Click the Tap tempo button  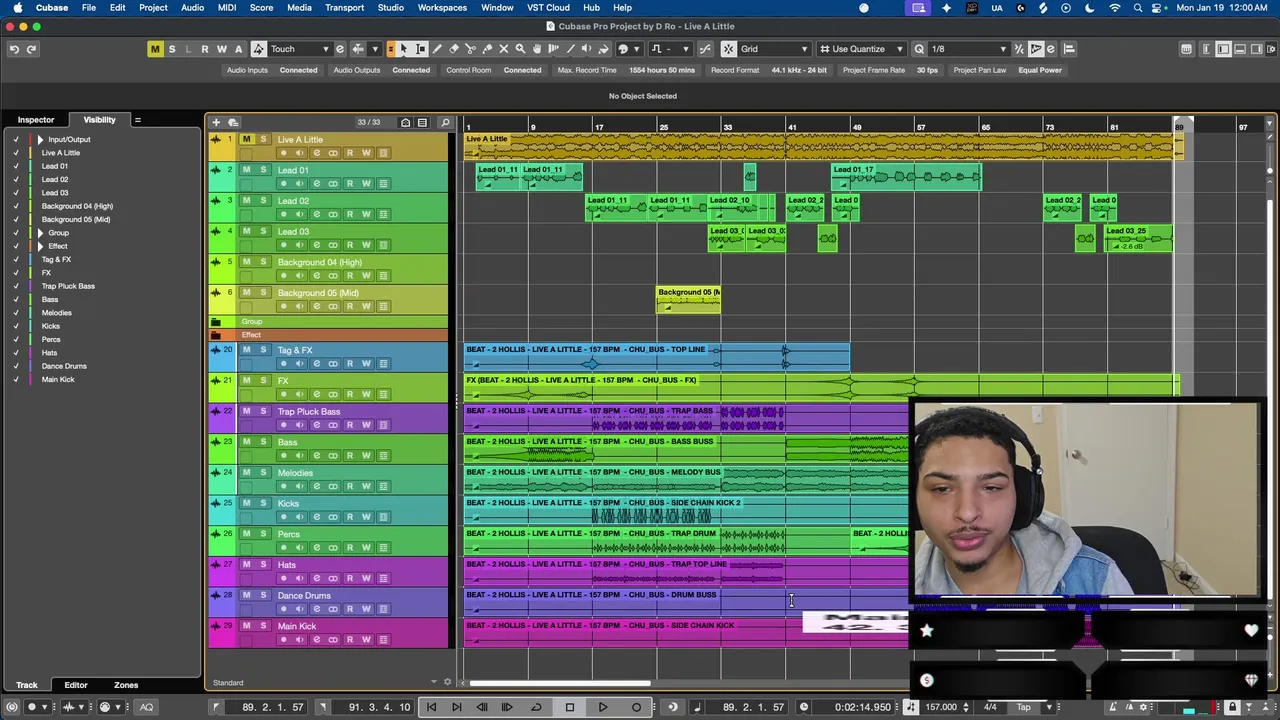tap(1023, 707)
